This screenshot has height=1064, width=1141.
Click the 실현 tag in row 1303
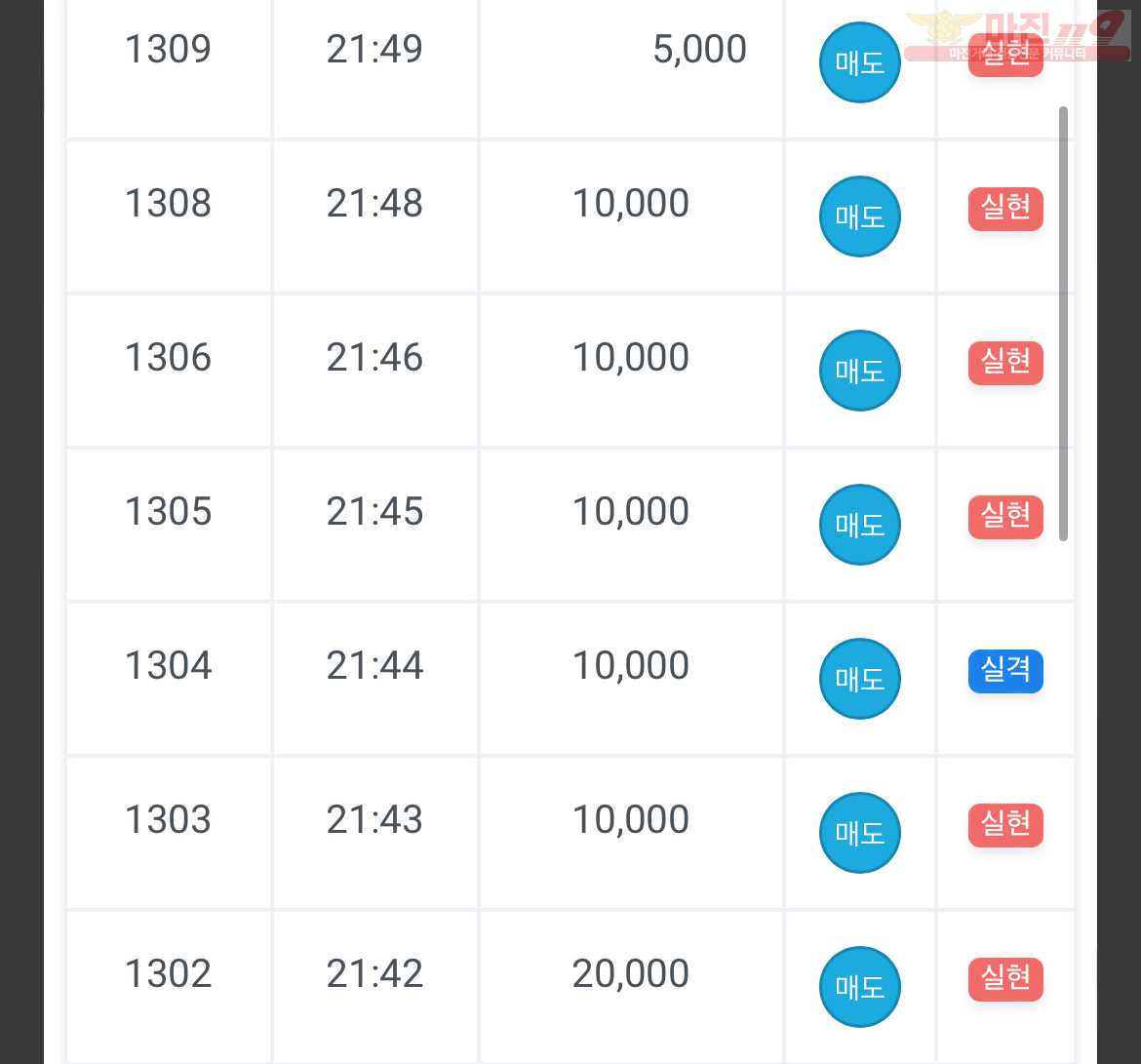(x=1004, y=824)
